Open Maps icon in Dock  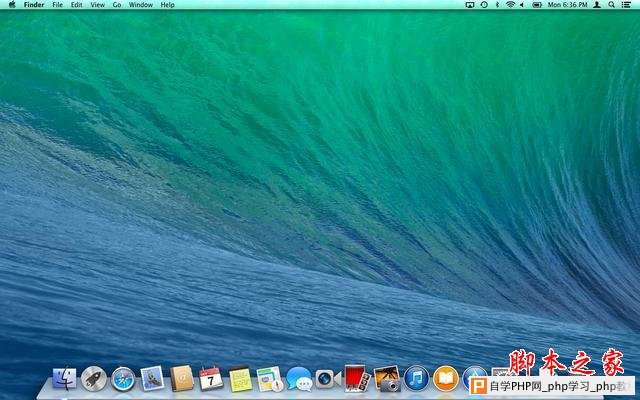coord(270,379)
